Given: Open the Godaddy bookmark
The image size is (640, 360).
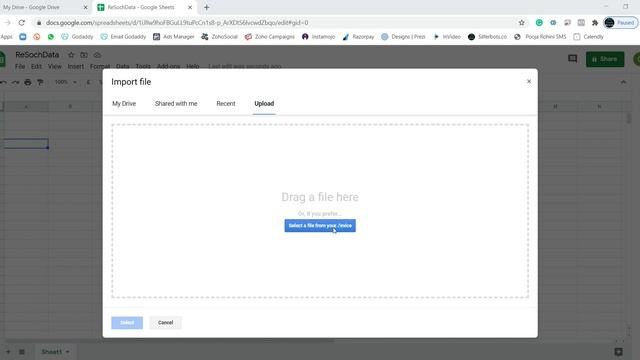Looking at the screenshot, I should click(78, 37).
